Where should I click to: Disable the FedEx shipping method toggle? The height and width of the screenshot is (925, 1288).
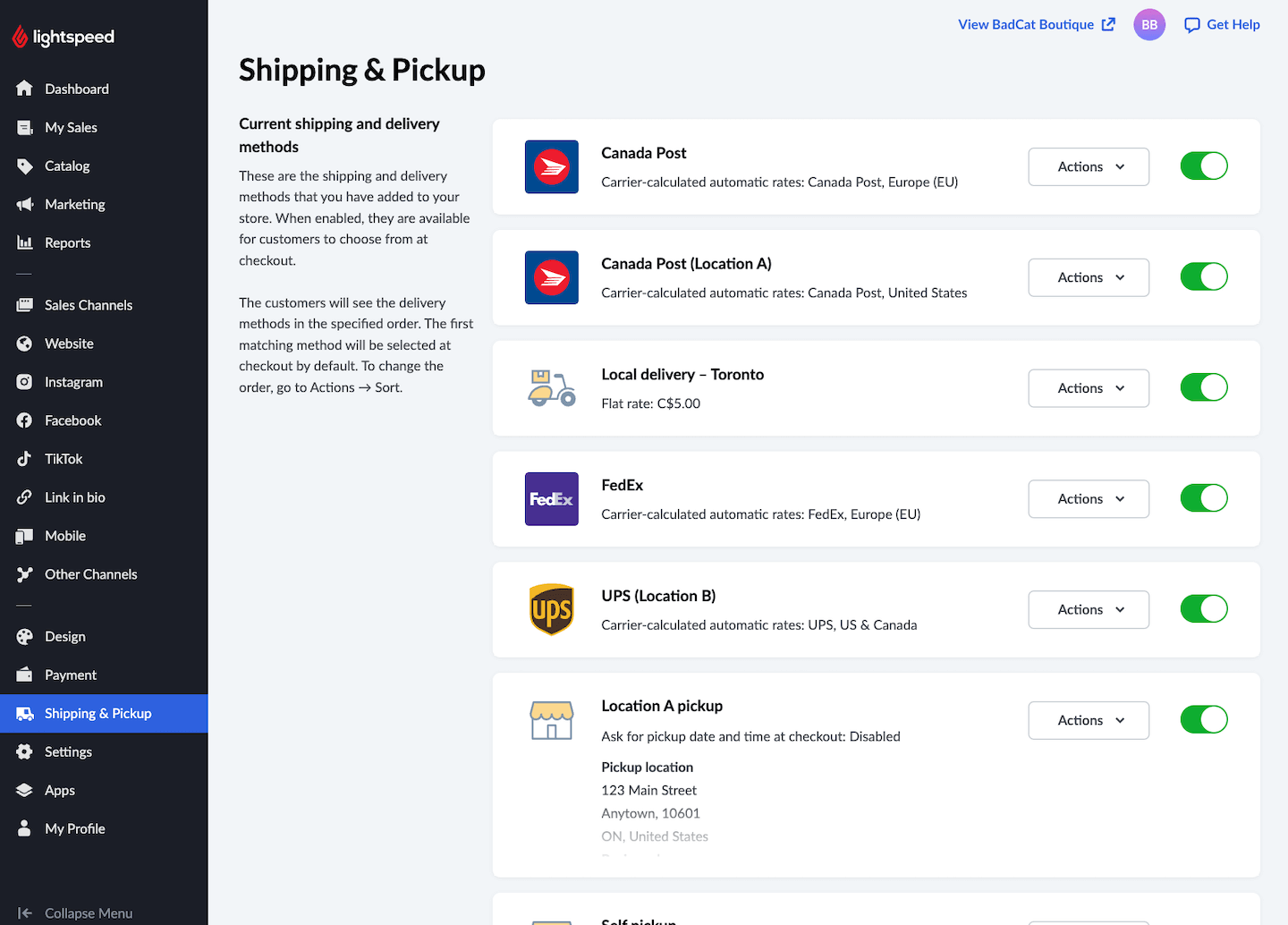1204,498
